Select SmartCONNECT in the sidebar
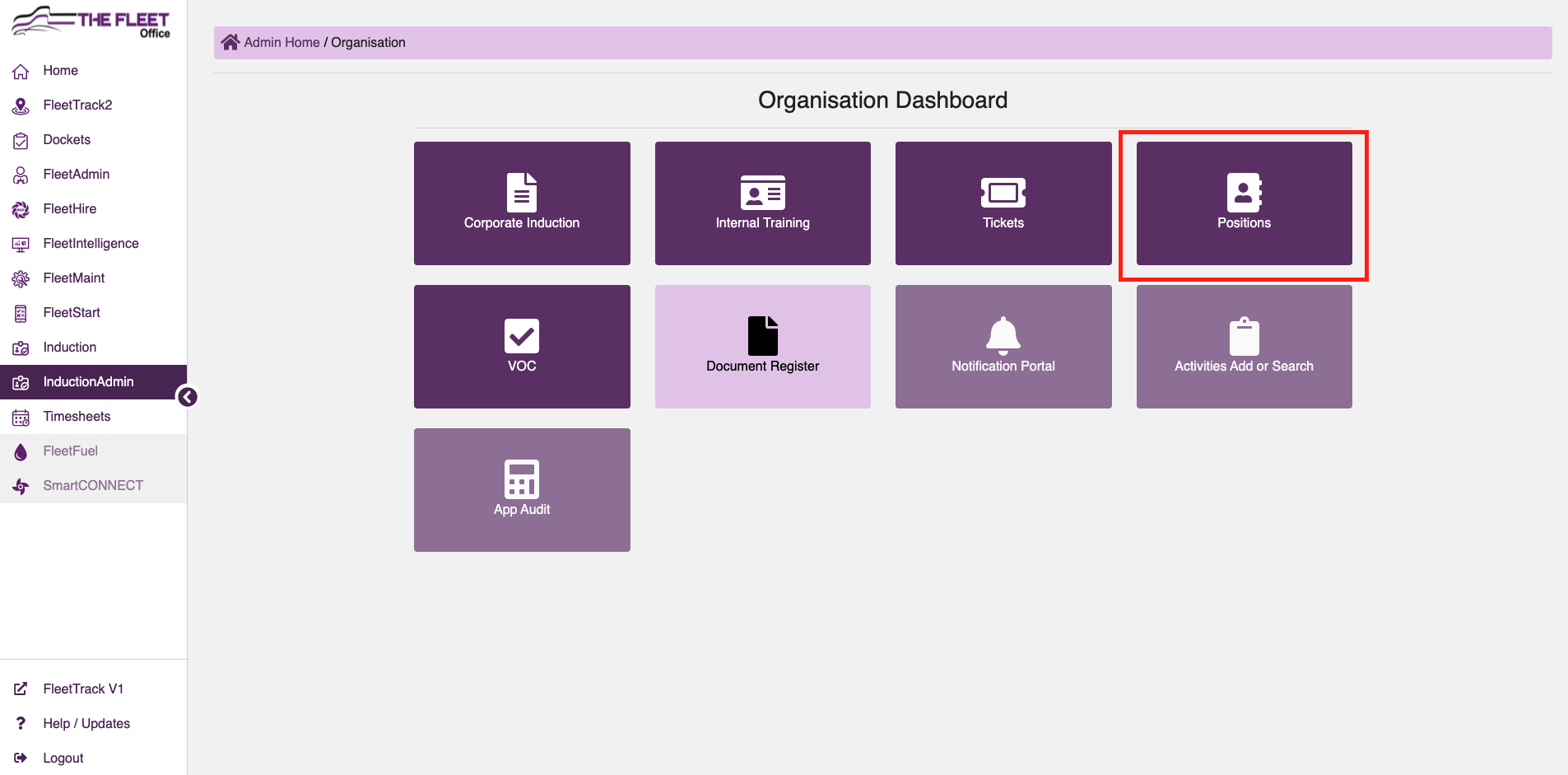 (93, 486)
